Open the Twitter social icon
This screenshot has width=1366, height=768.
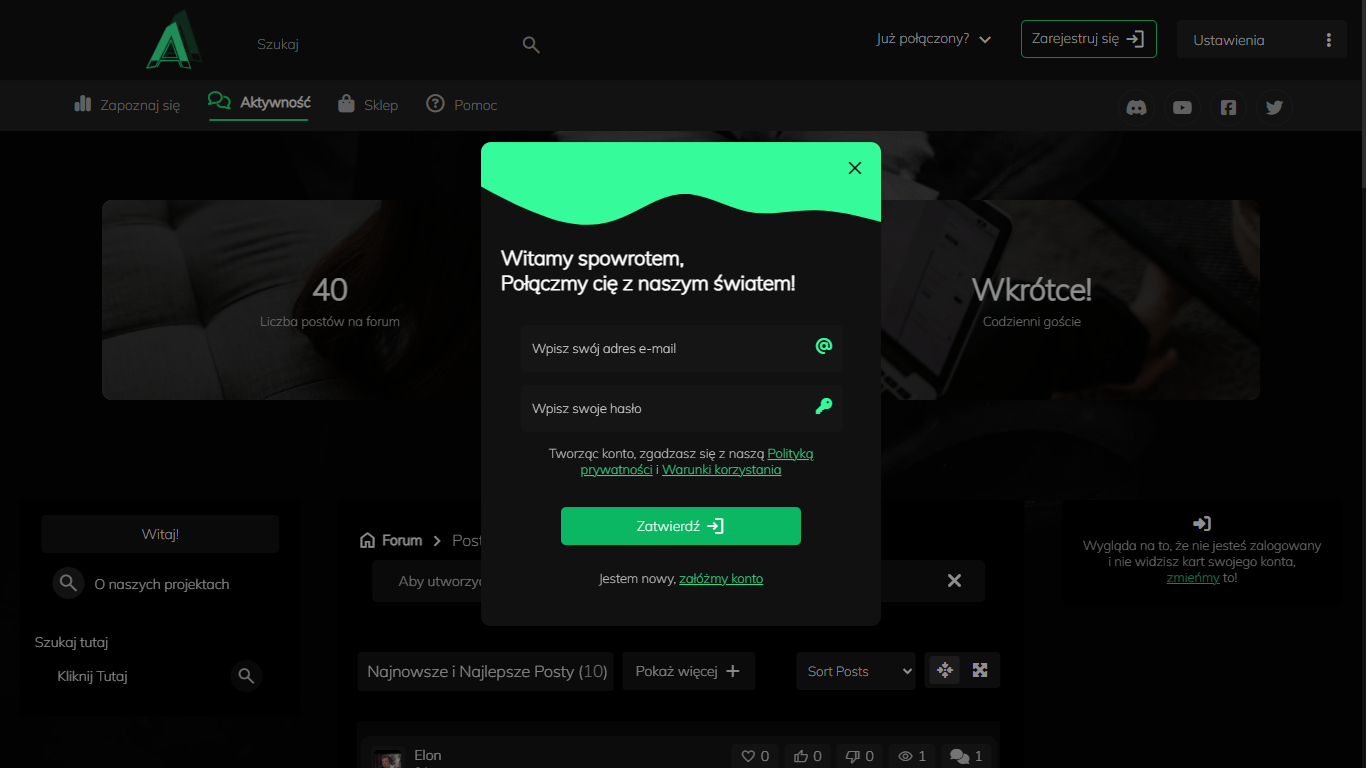pyautogui.click(x=1274, y=108)
